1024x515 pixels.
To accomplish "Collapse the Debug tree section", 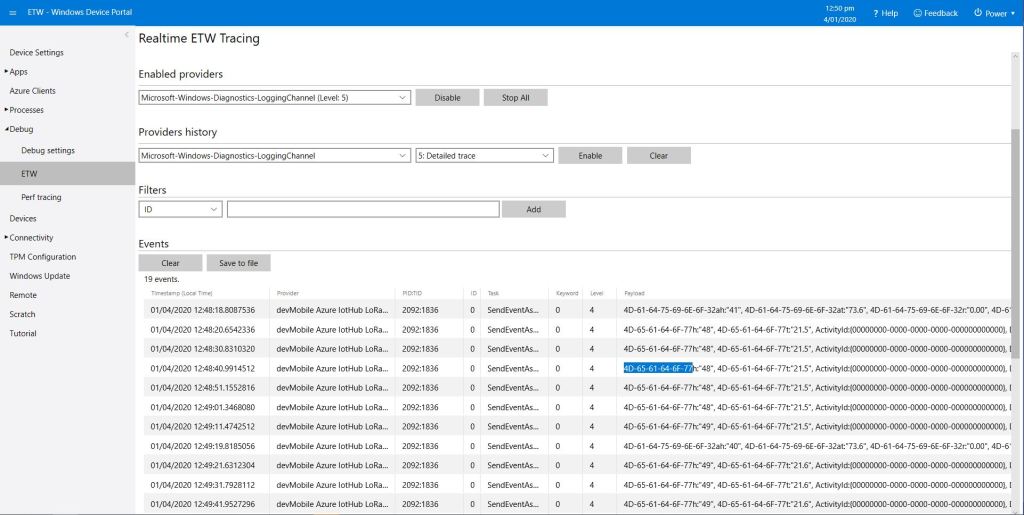I will coord(6,129).
